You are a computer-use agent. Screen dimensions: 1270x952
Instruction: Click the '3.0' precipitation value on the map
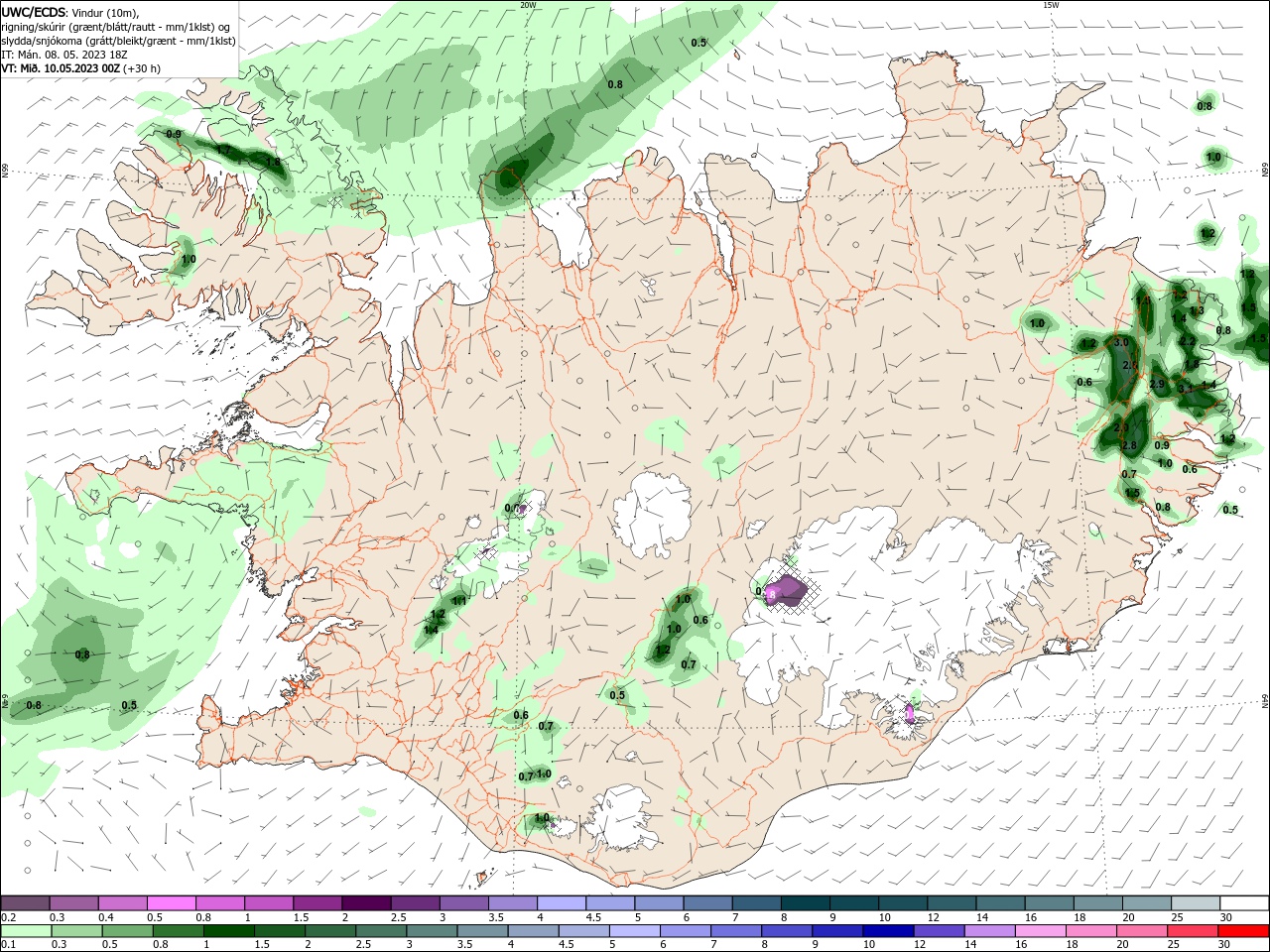[1121, 342]
